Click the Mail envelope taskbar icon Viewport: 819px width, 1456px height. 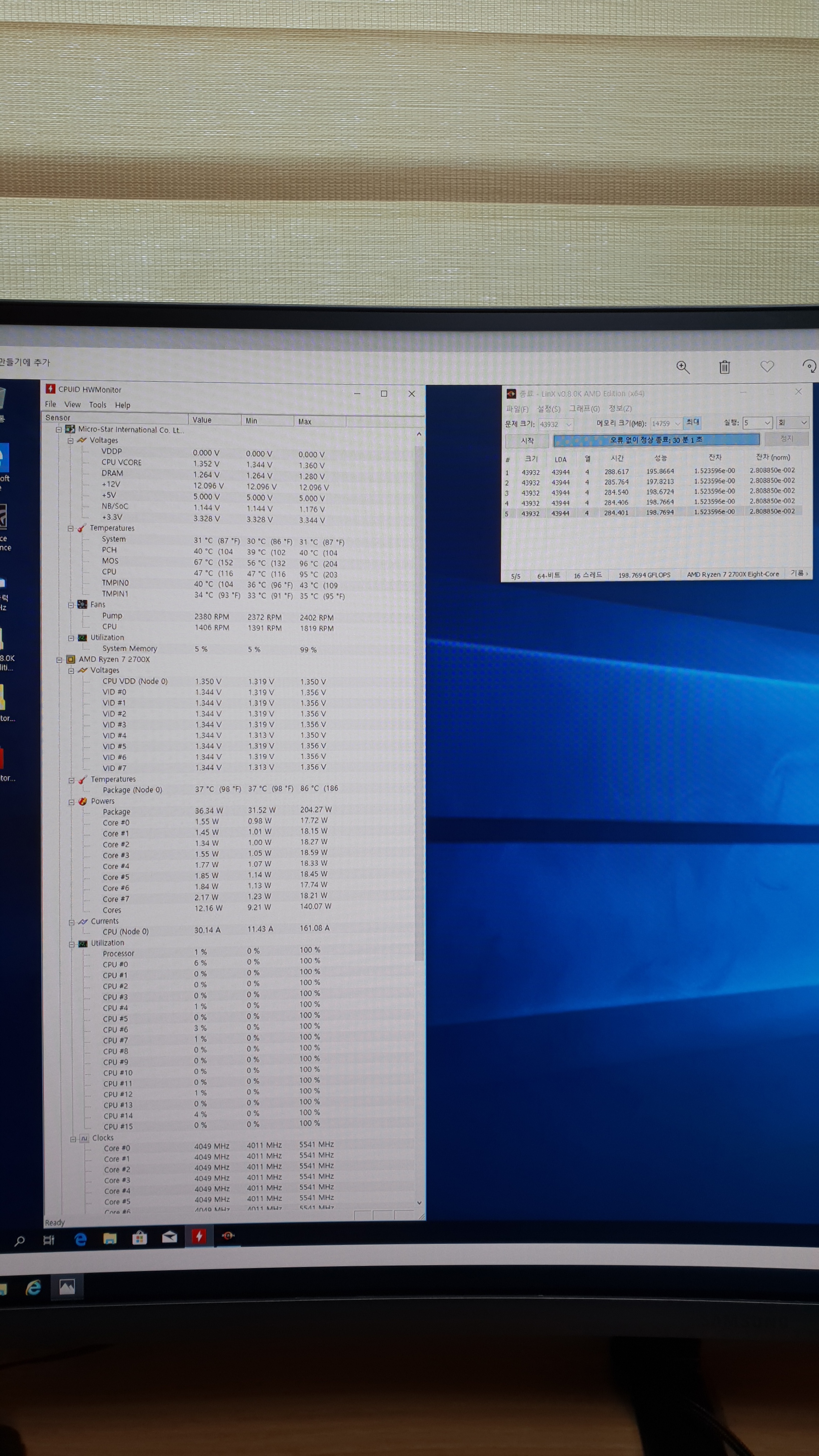point(169,1237)
